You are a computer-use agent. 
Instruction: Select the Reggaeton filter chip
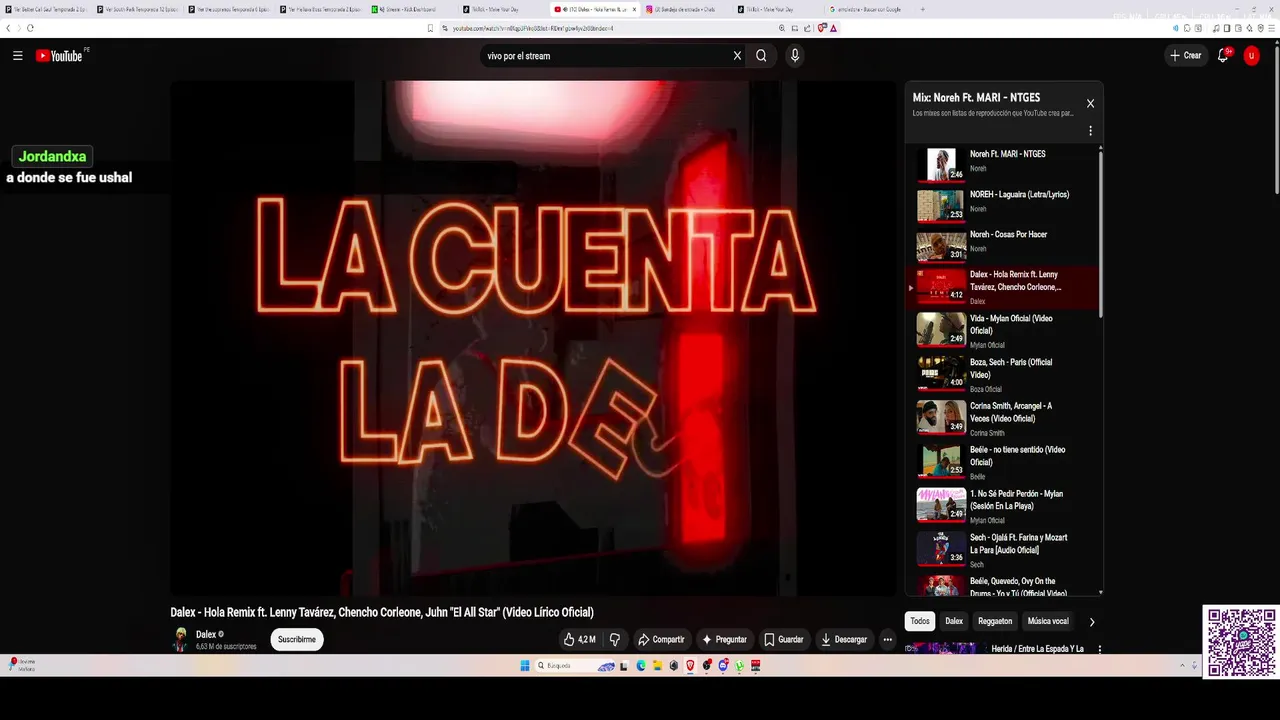pos(995,621)
